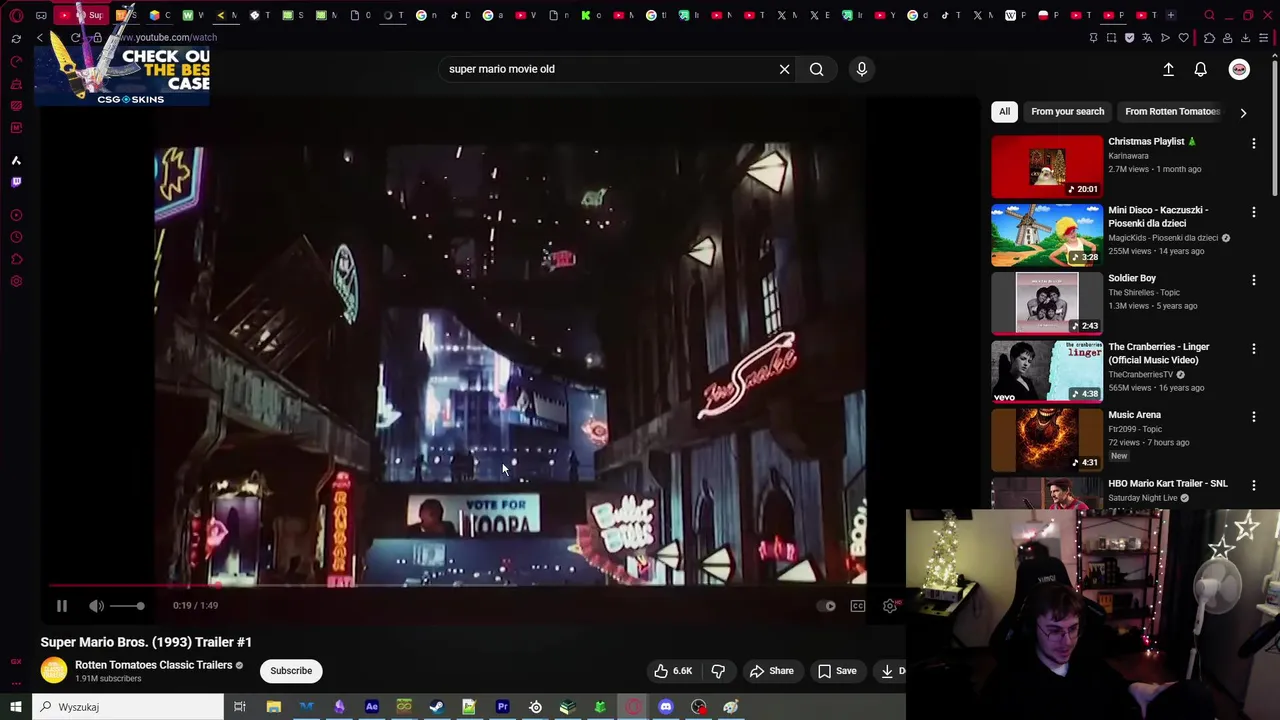1280x720 pixels.
Task: Open the Mini Disco - Kaczuszki video title
Action: pyautogui.click(x=1158, y=216)
